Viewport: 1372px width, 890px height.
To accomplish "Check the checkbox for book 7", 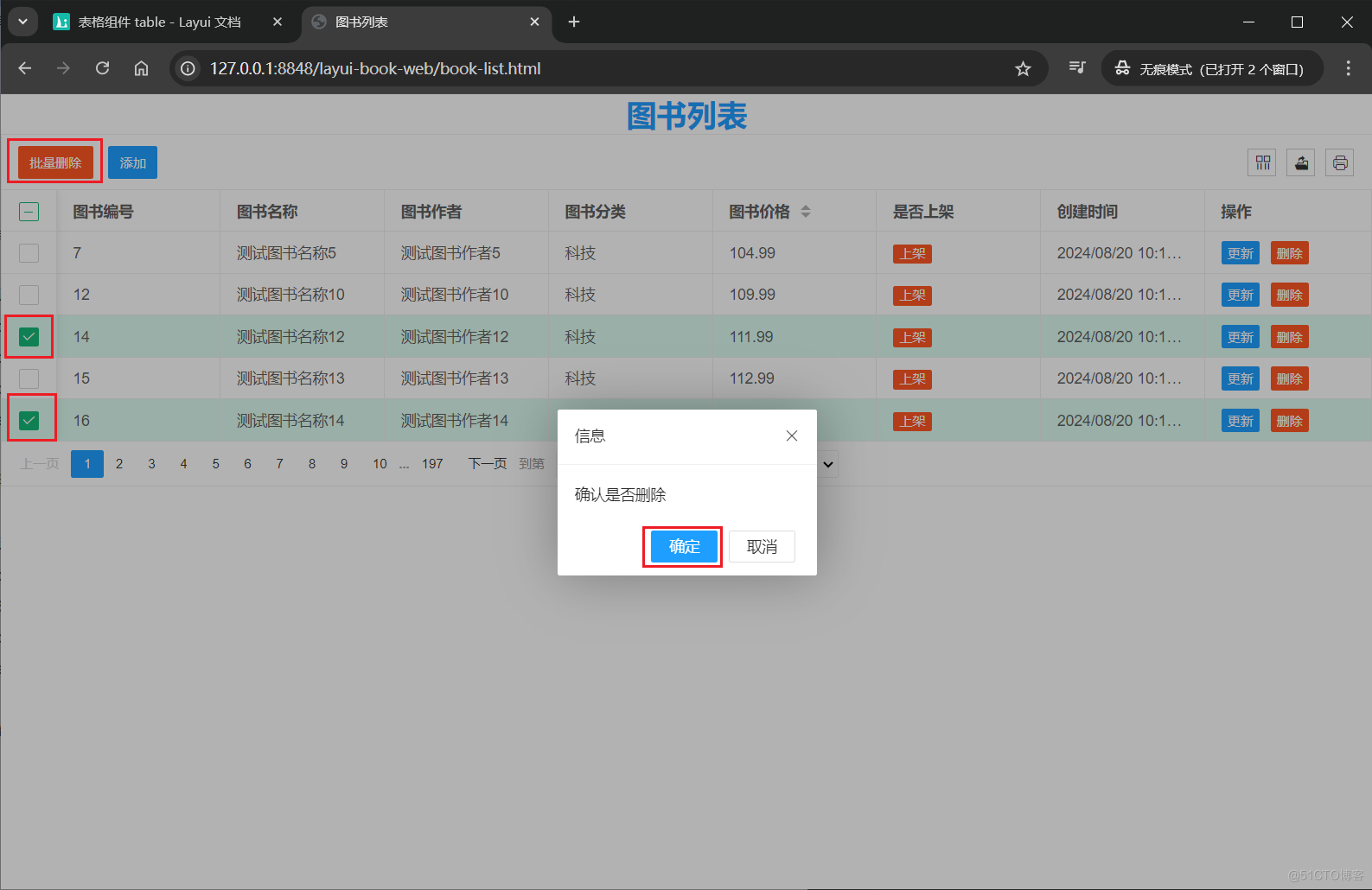I will point(29,253).
